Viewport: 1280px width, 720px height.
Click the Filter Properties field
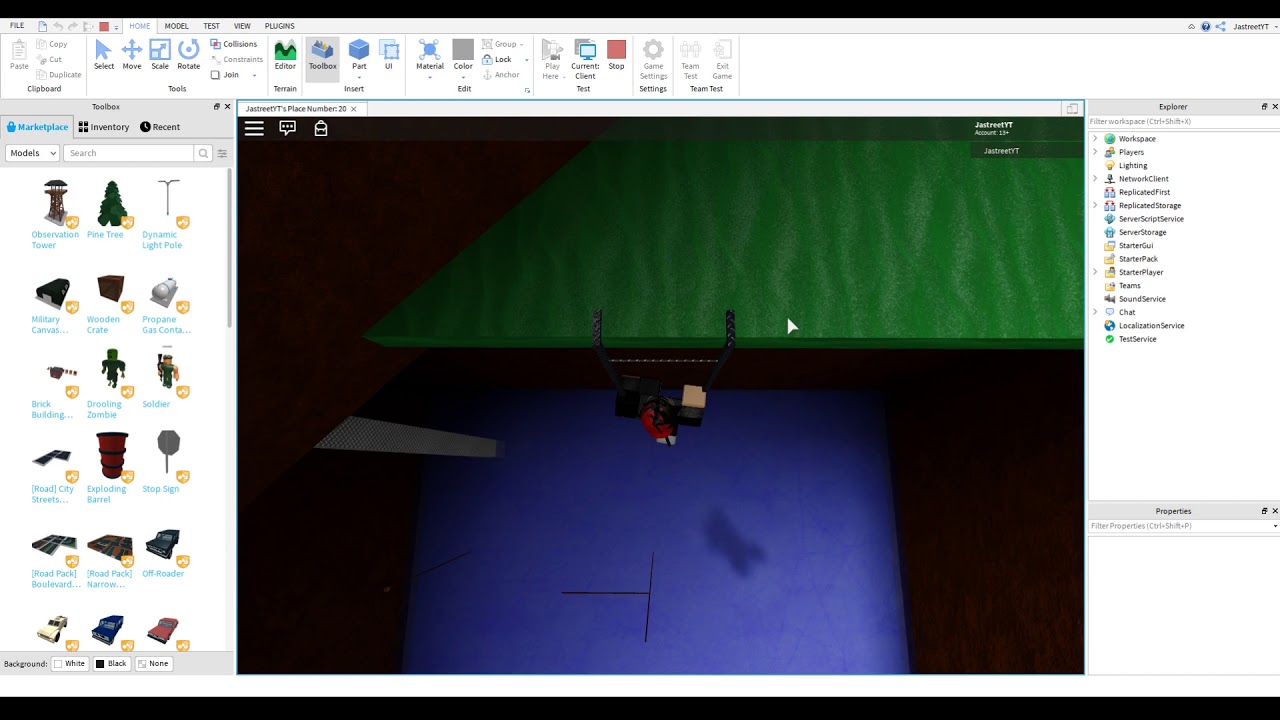(x=1180, y=526)
